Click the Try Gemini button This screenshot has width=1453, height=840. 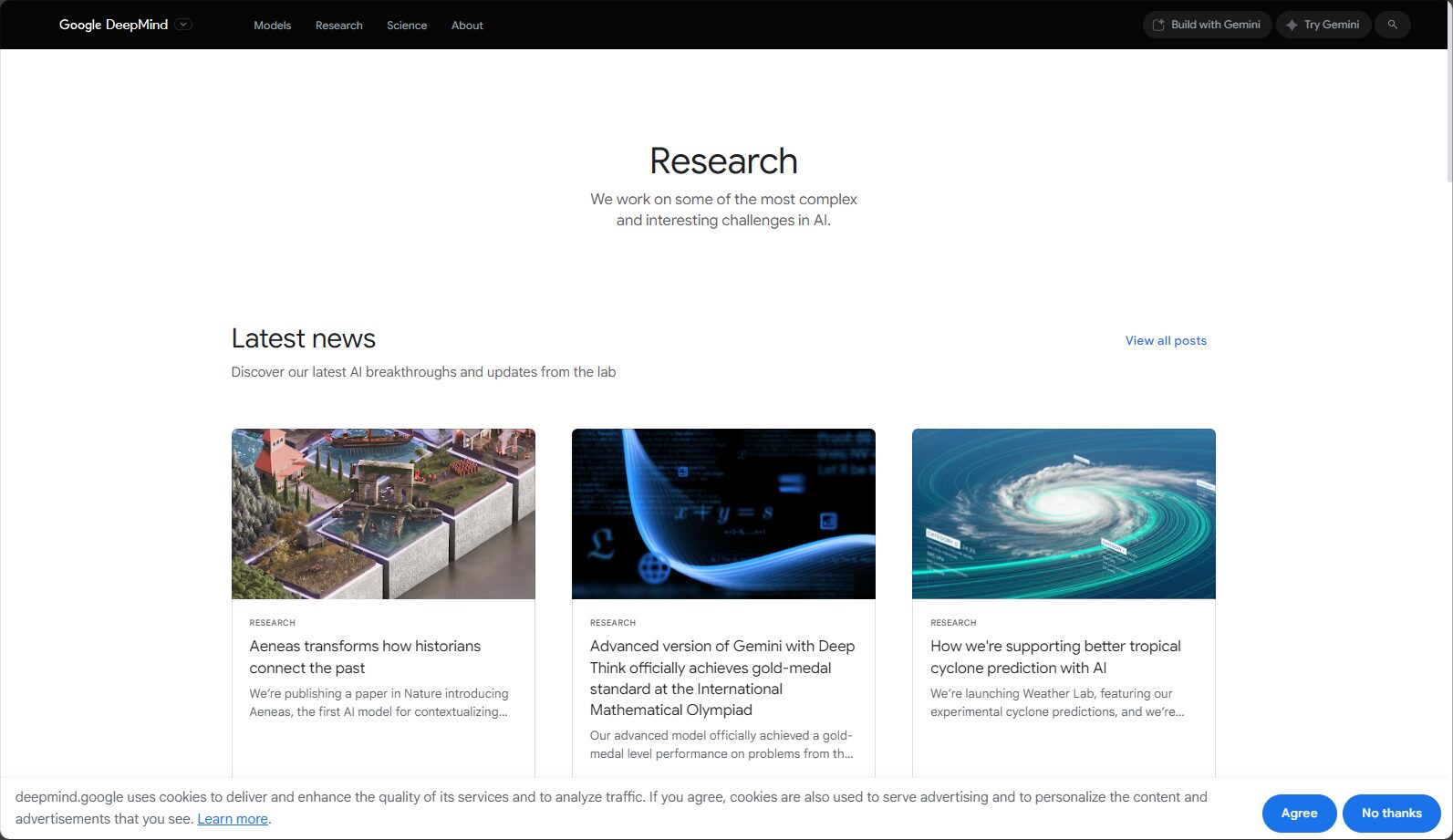(x=1323, y=25)
